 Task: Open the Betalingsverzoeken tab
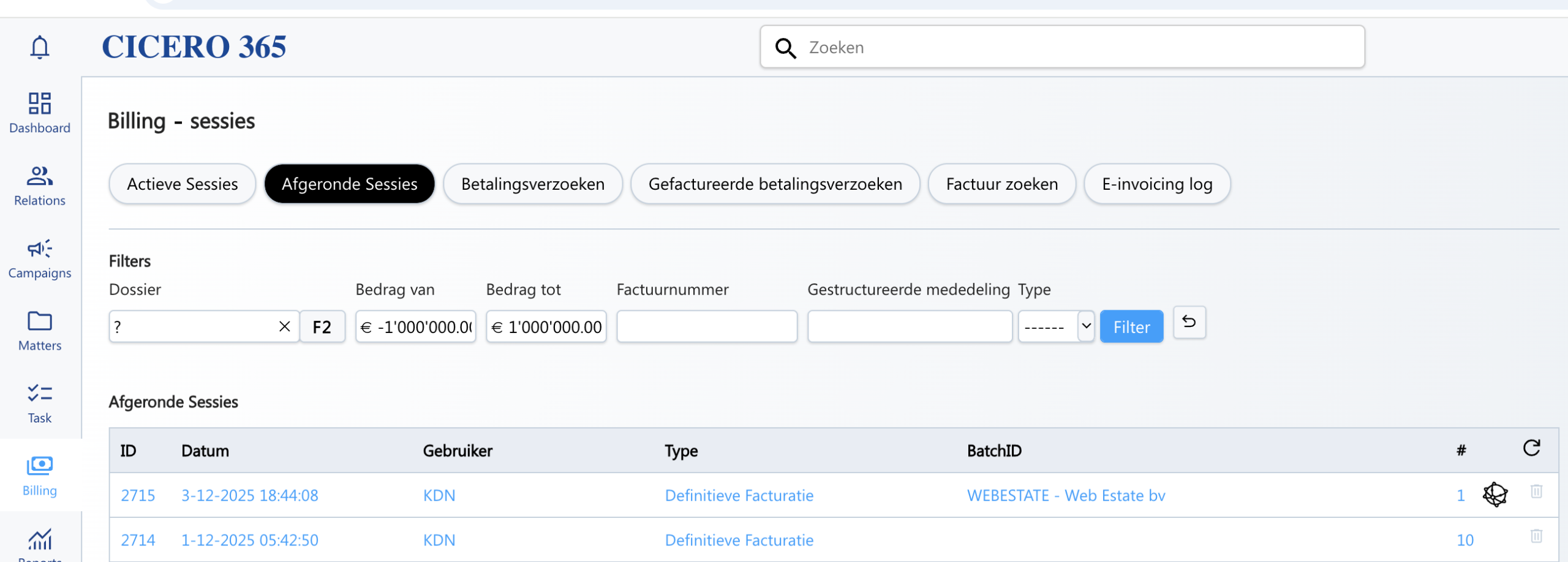(532, 184)
